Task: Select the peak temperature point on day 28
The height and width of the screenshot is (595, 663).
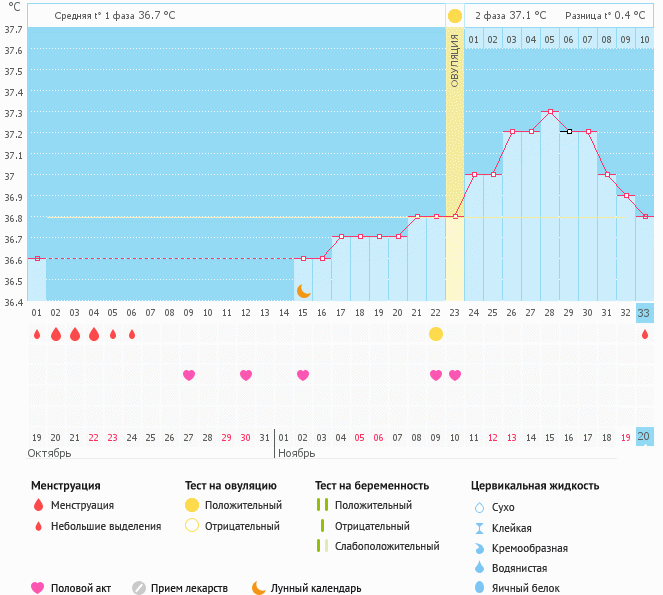Action: (x=550, y=111)
